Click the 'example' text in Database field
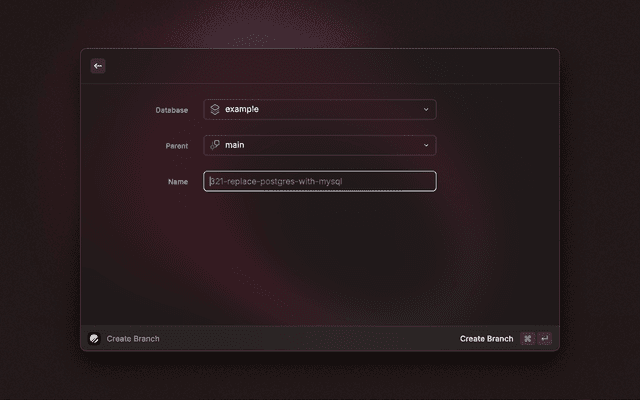The image size is (640, 400). coord(242,109)
